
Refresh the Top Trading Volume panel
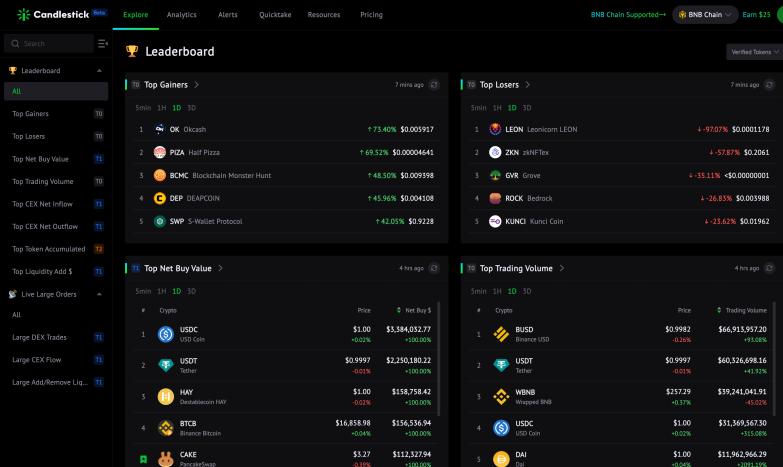pos(770,268)
